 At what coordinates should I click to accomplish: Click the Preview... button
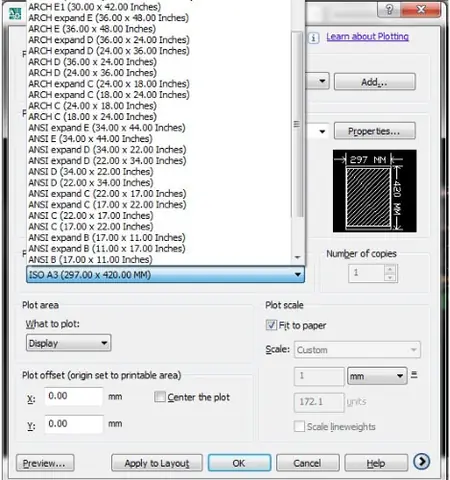coord(45,463)
